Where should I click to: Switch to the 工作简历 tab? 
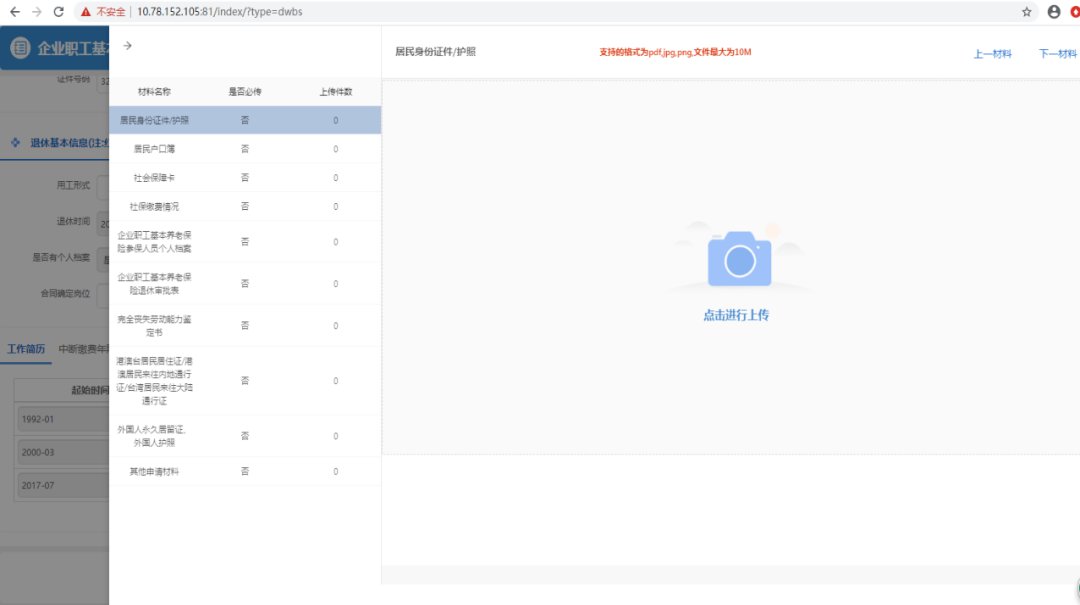(26, 349)
